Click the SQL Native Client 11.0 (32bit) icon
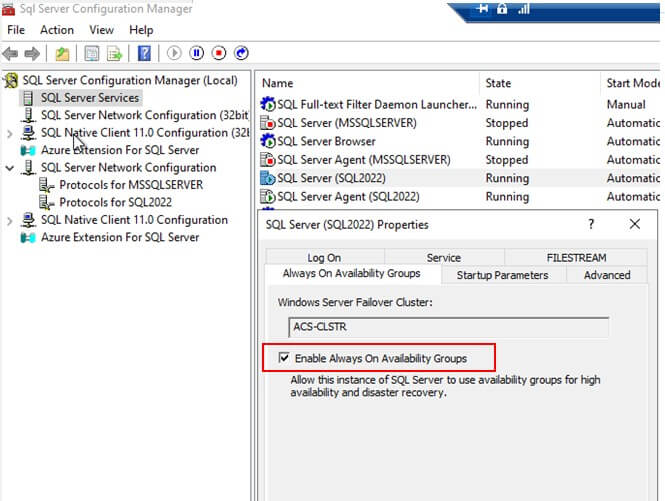 pyautogui.click(x=28, y=133)
